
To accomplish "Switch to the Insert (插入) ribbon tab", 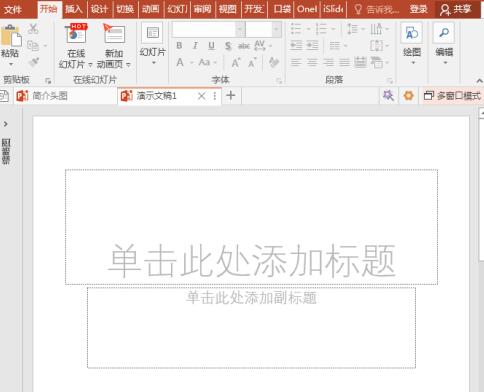I will coord(74,9).
